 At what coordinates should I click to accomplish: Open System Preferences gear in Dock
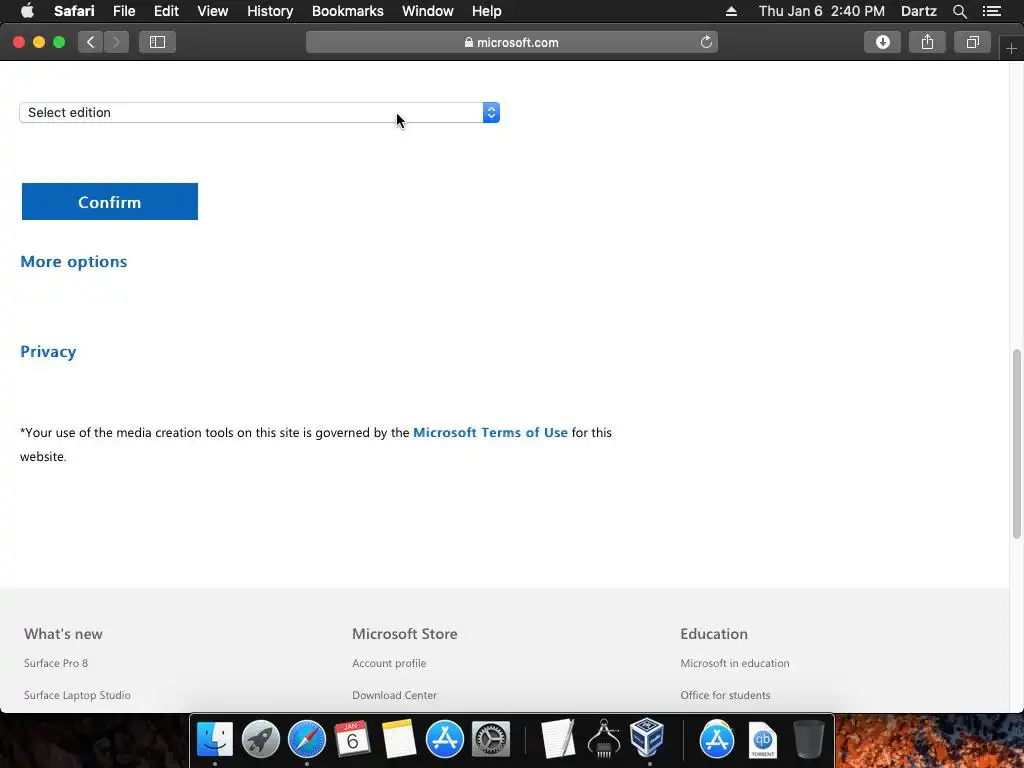coord(491,739)
